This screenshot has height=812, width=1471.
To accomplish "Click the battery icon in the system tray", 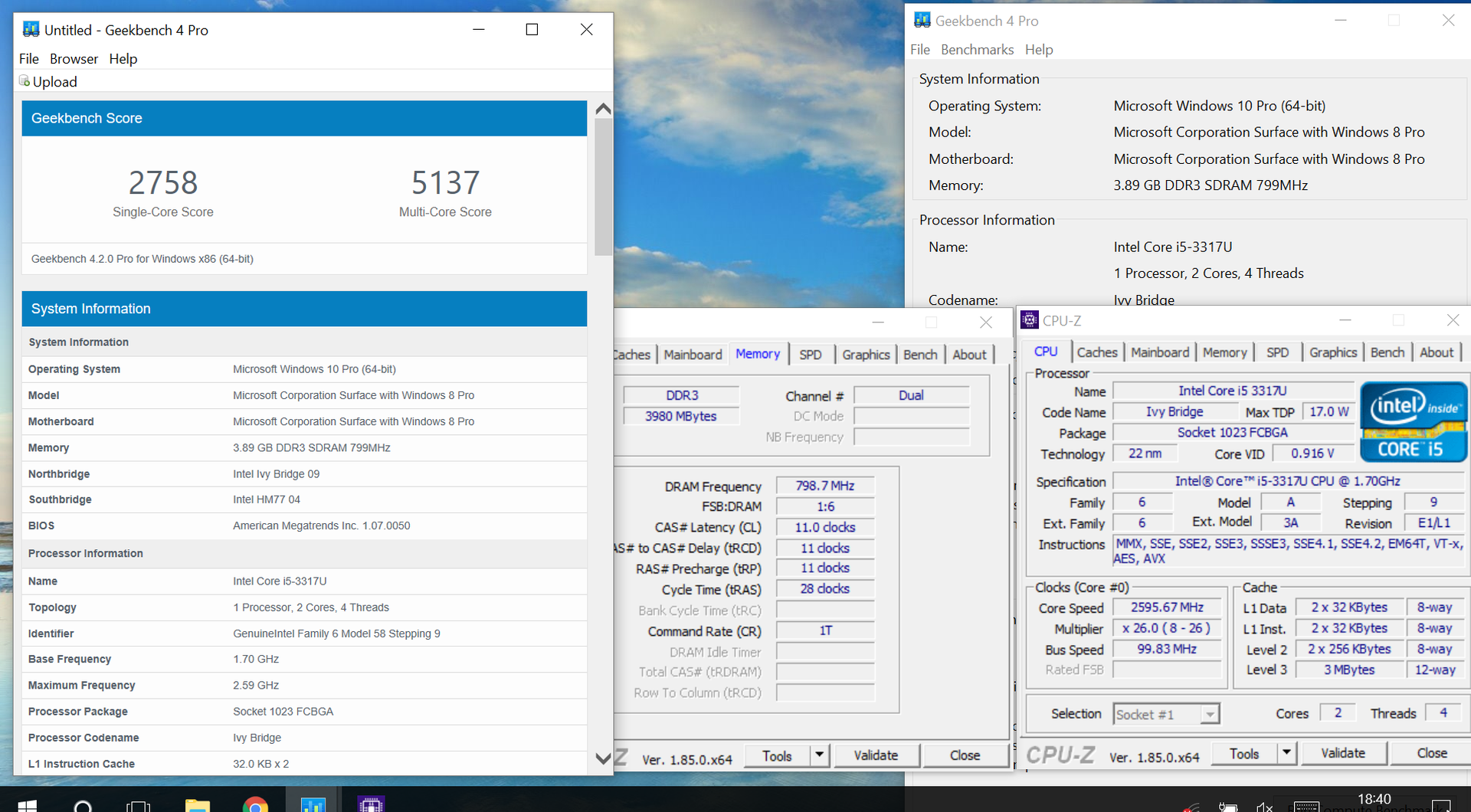I will click(1228, 807).
